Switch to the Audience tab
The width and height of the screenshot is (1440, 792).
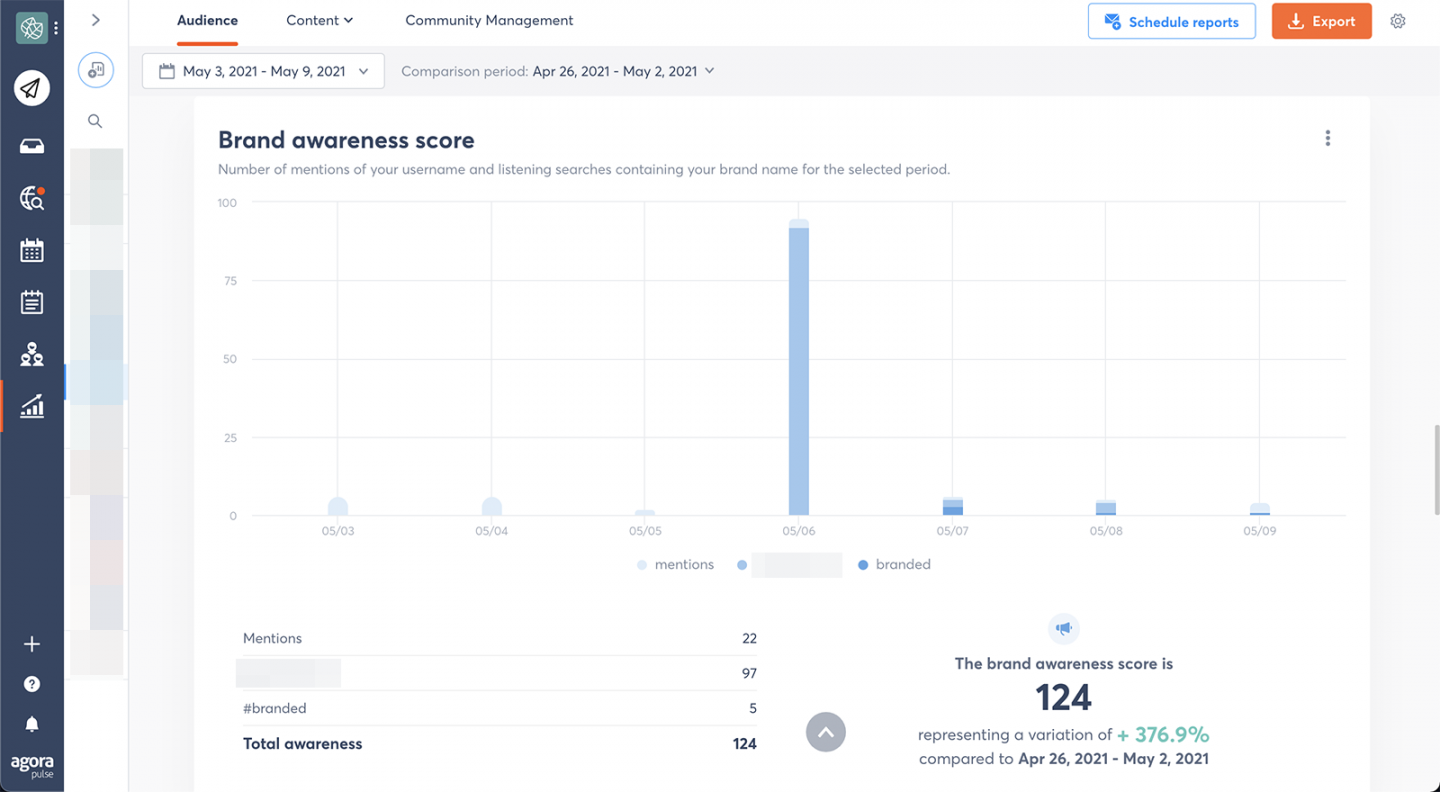click(207, 20)
